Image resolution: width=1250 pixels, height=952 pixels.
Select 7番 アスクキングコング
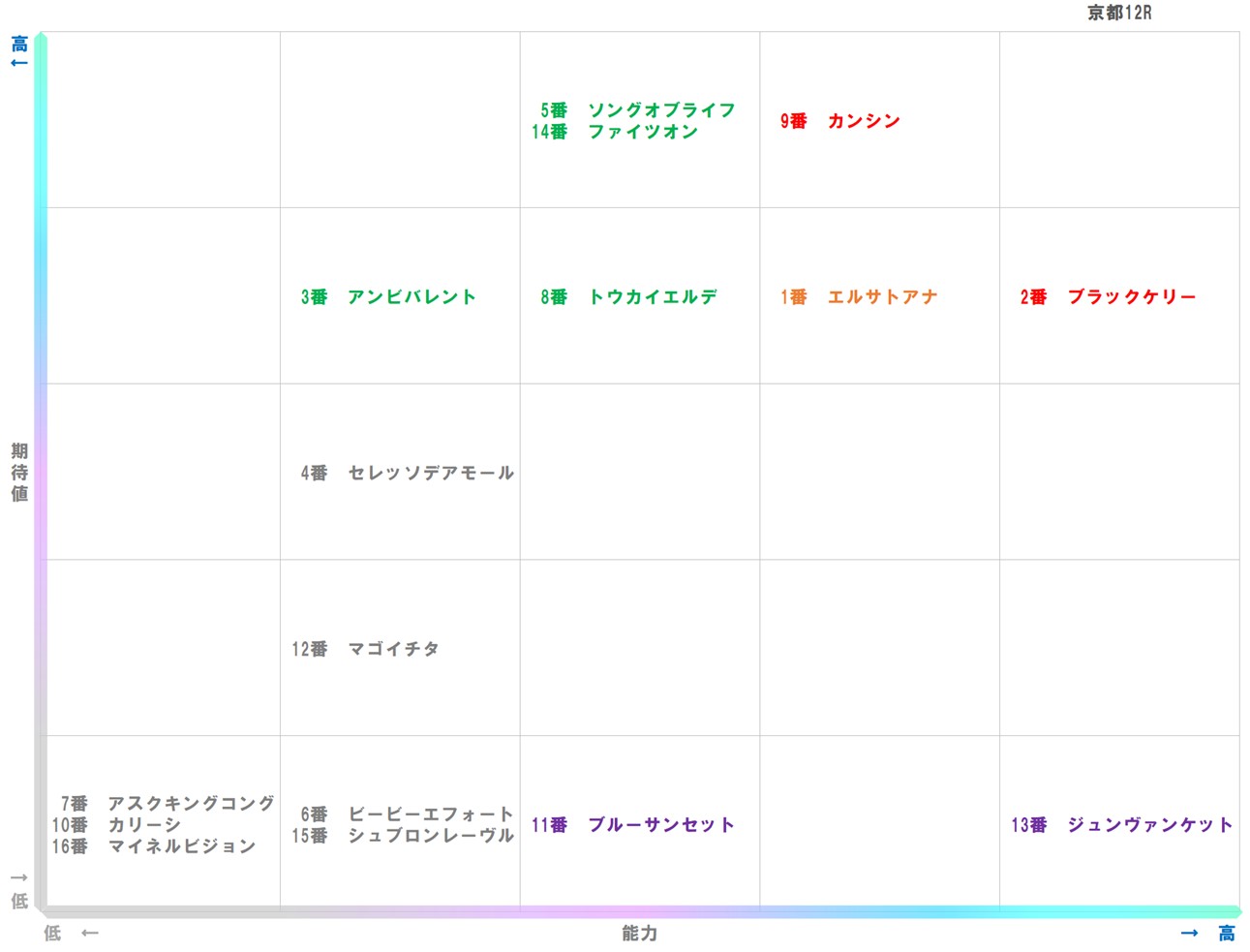168,804
